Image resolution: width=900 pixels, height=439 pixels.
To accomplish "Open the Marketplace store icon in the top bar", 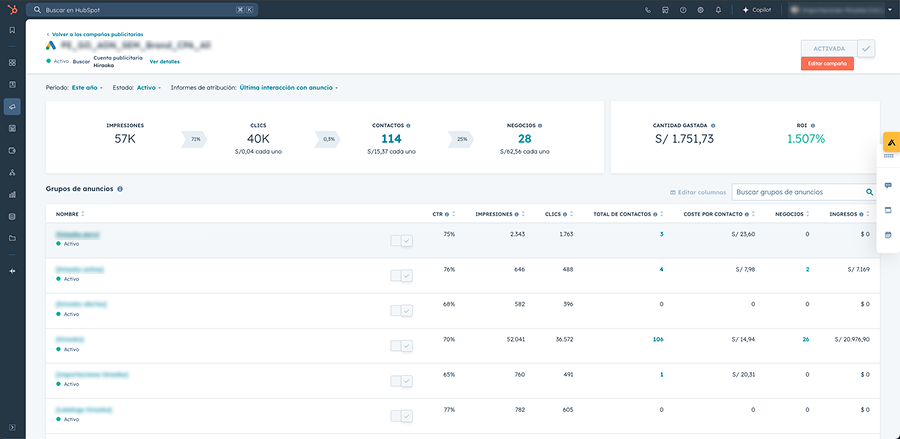I will tap(665, 10).
